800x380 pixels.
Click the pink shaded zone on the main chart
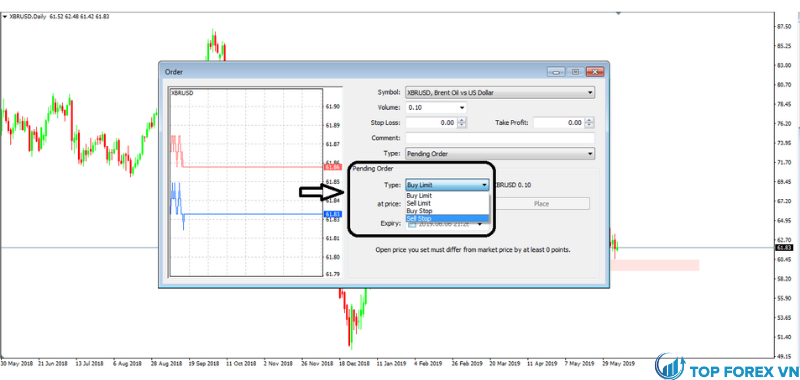coord(655,265)
